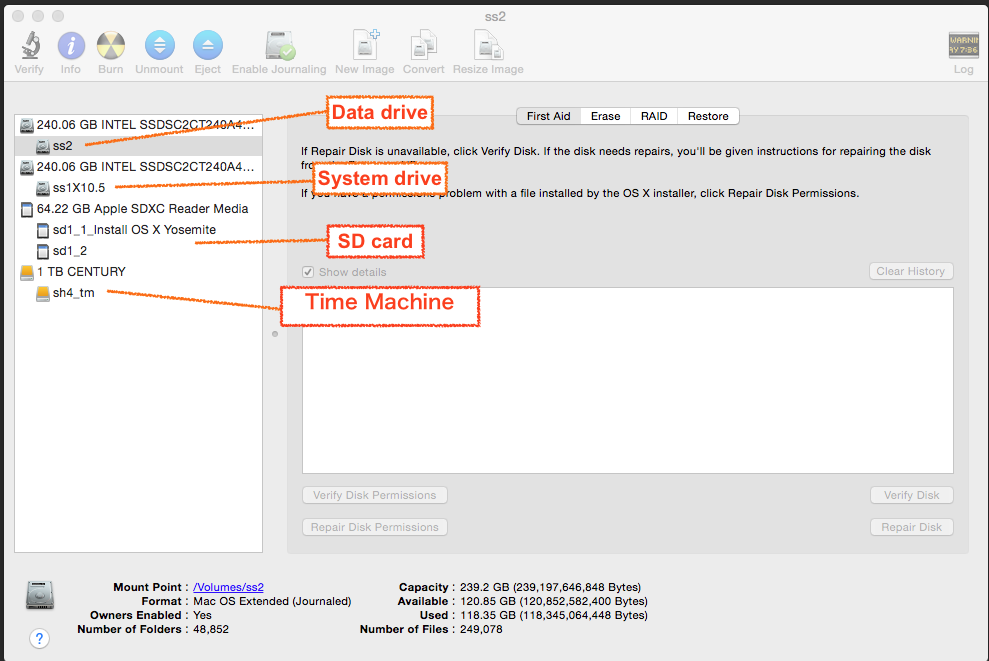This screenshot has height=661, width=989.
Task: Click the Resize Image icon
Action: click(x=488, y=46)
